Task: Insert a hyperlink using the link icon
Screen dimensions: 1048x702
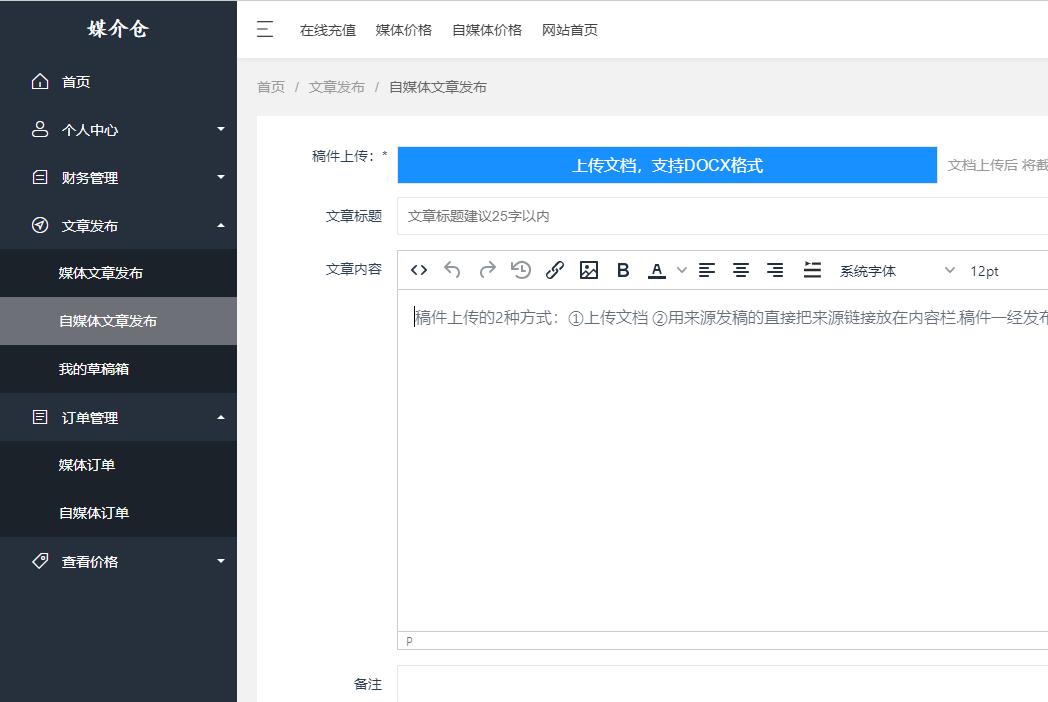Action: click(x=555, y=269)
